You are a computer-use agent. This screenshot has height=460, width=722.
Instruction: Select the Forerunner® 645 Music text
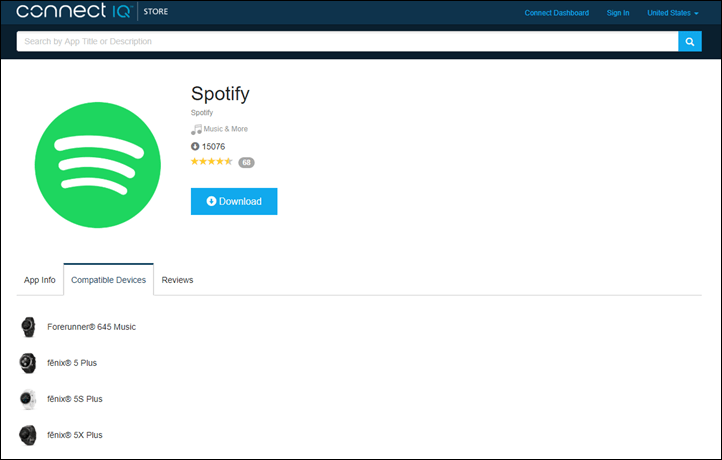click(92, 327)
